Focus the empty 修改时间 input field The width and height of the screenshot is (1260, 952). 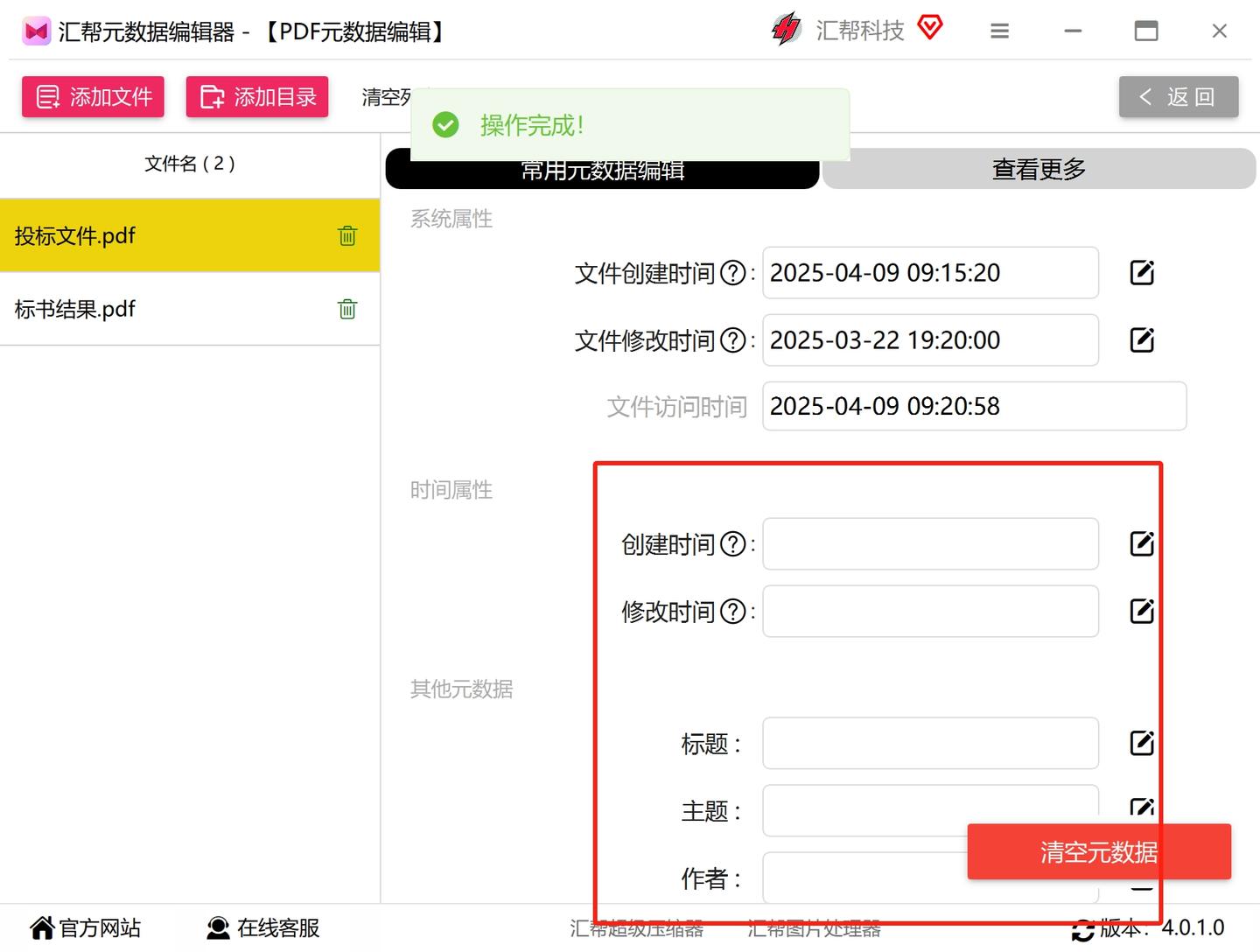pyautogui.click(x=930, y=611)
